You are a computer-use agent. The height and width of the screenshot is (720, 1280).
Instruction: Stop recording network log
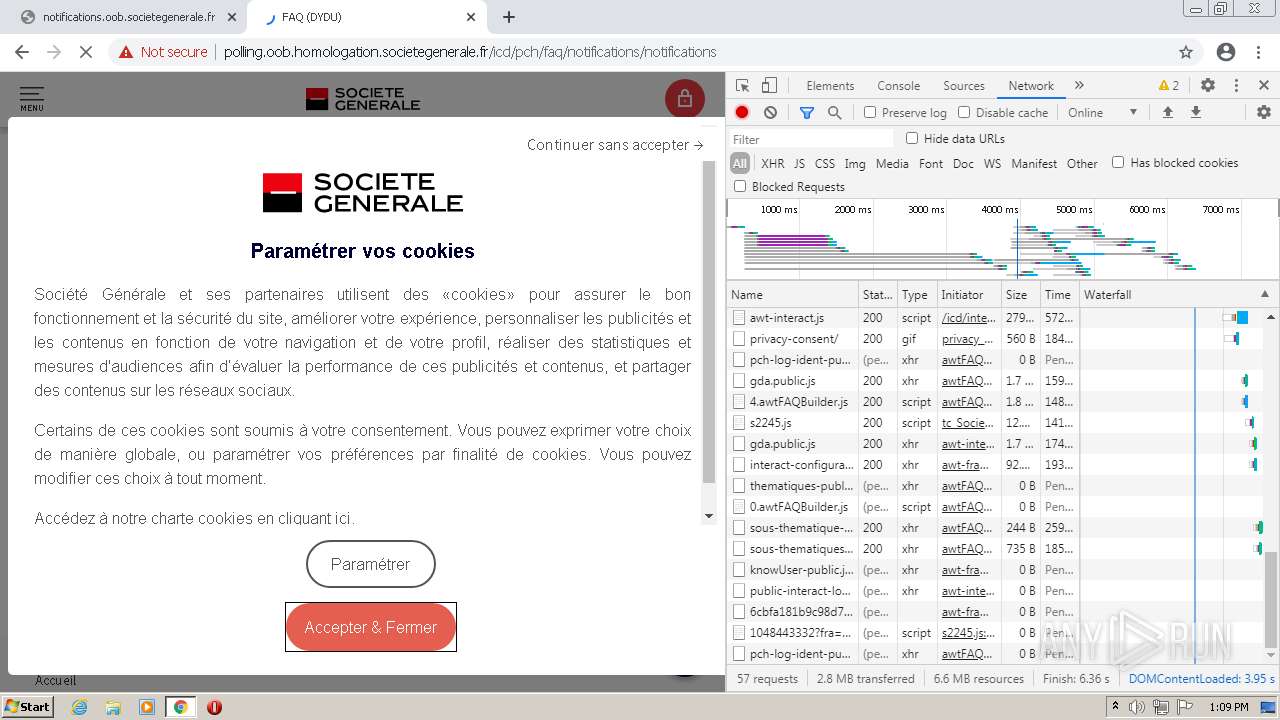pos(742,113)
